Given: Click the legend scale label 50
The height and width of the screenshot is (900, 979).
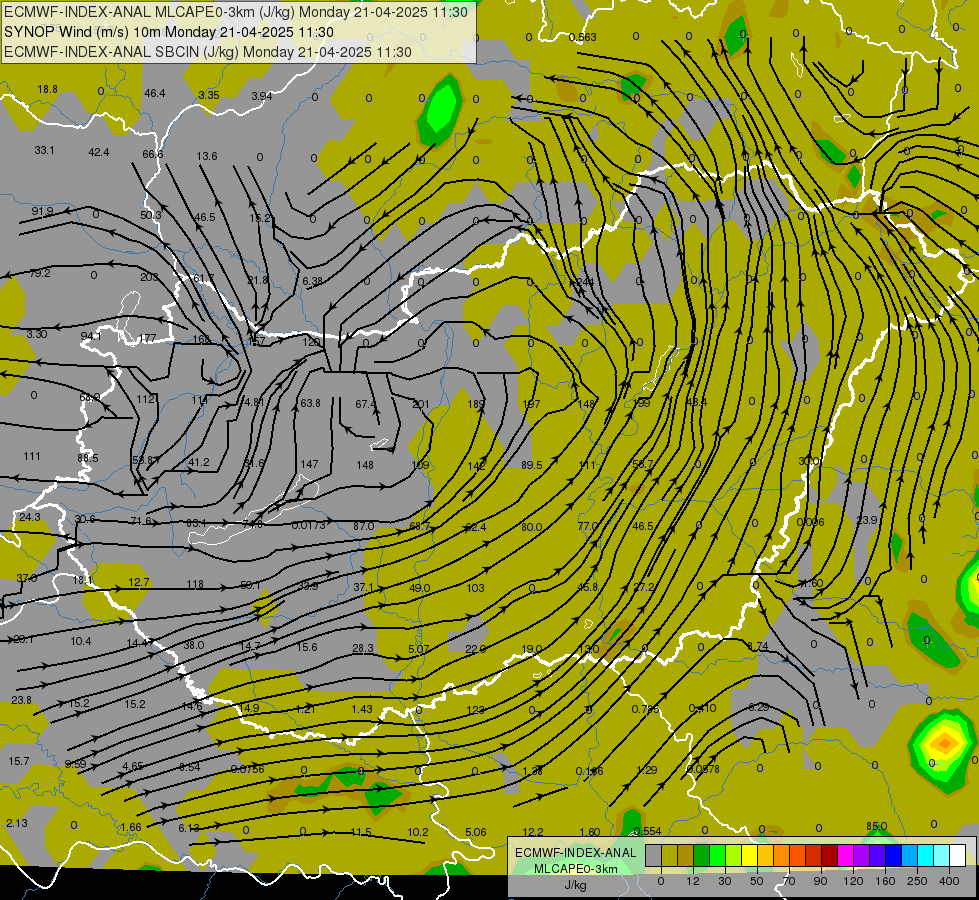Looking at the screenshot, I should (x=756, y=881).
